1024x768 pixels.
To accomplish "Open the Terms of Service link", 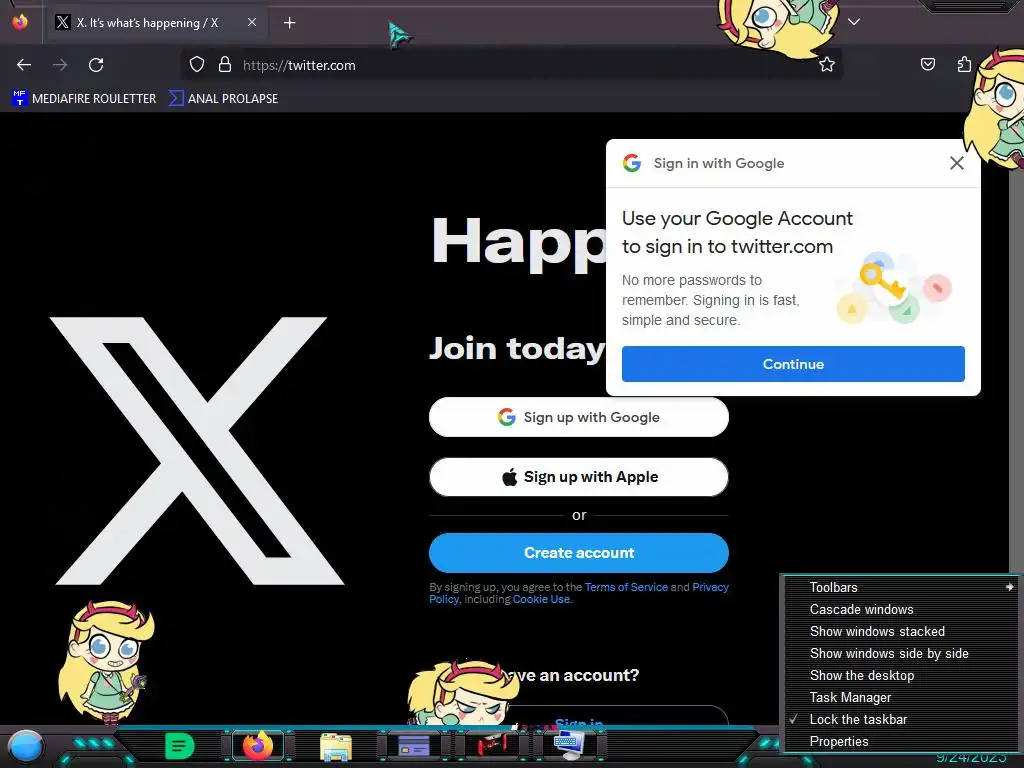I will [626, 587].
